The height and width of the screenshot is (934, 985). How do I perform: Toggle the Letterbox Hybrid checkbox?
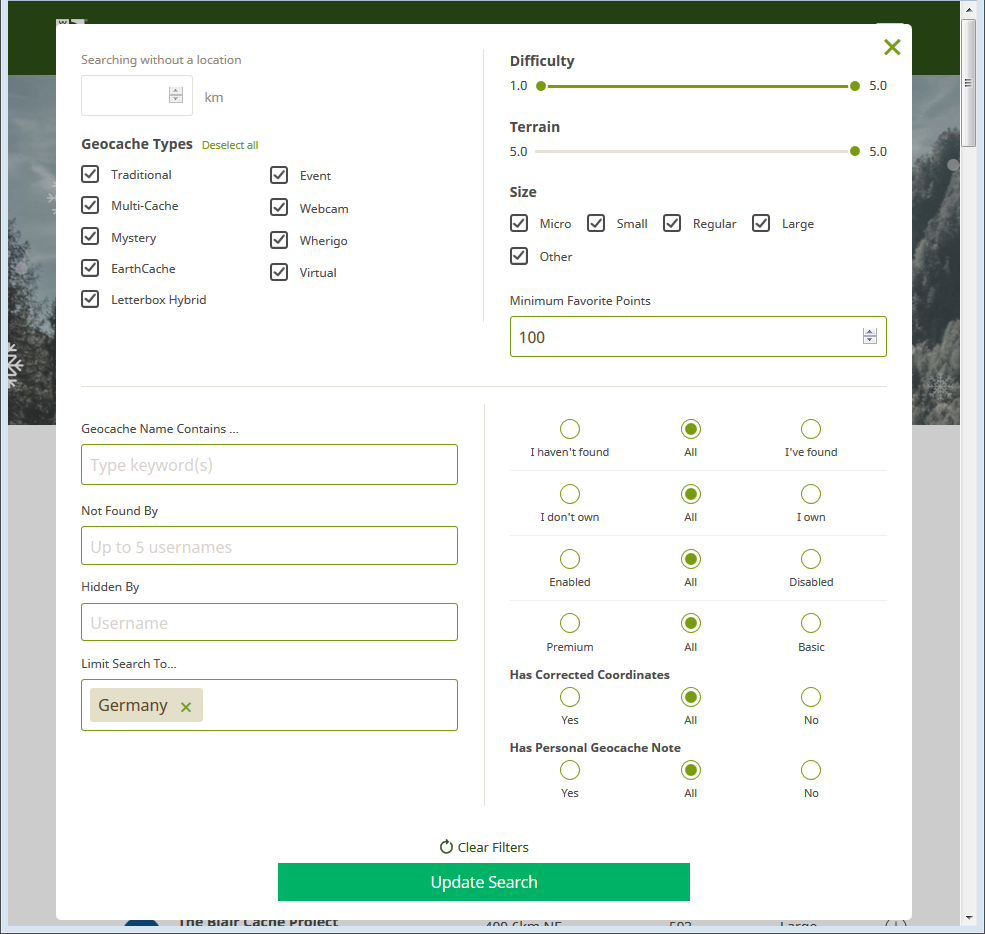pyautogui.click(x=90, y=299)
